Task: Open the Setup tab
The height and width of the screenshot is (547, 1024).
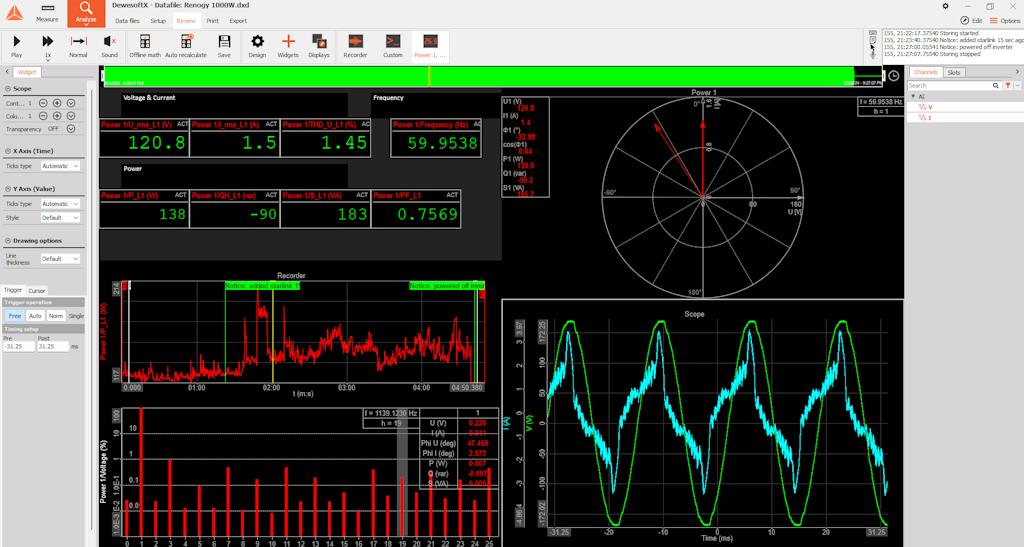Action: [158, 21]
